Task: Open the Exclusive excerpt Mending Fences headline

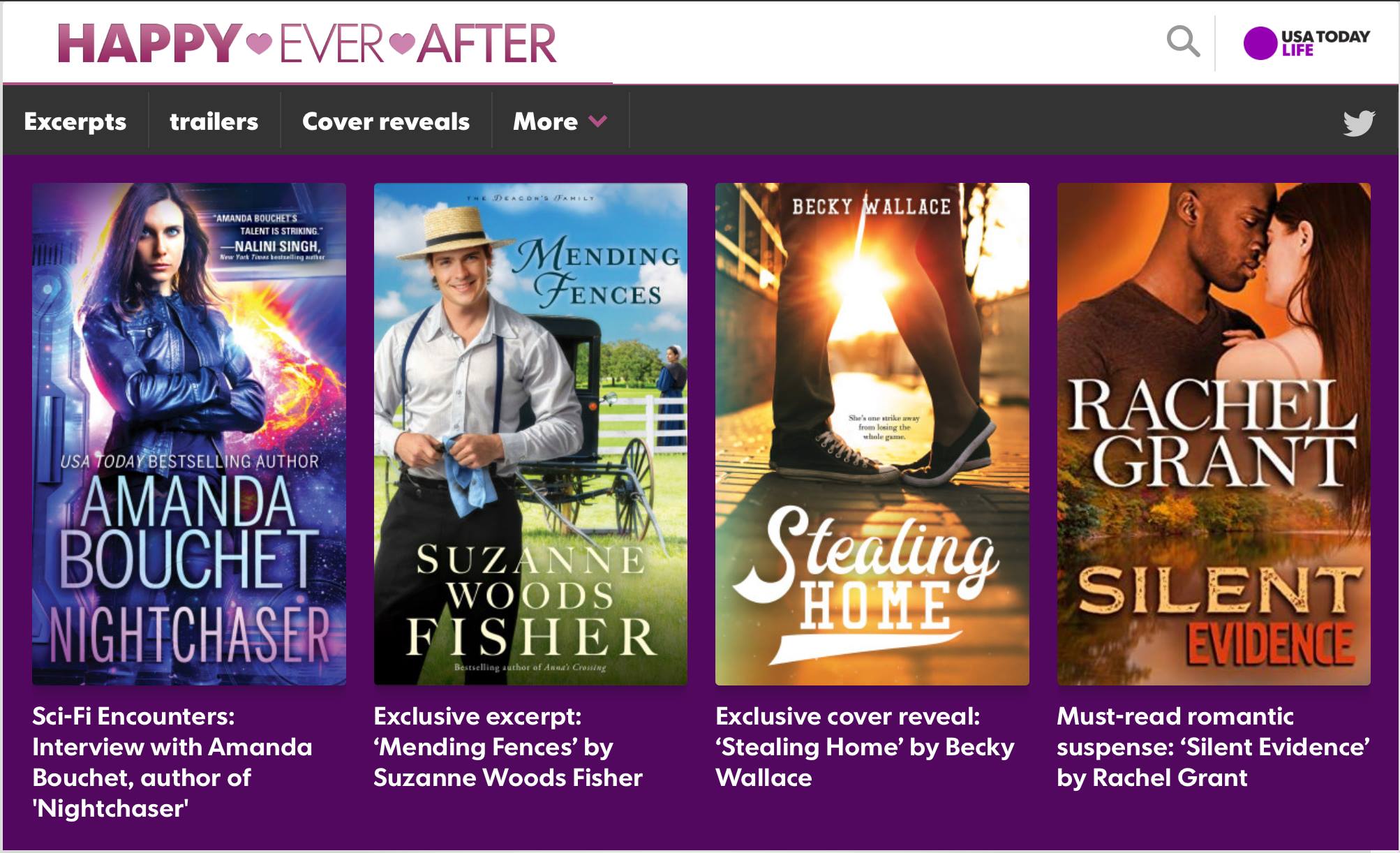Action: click(508, 747)
